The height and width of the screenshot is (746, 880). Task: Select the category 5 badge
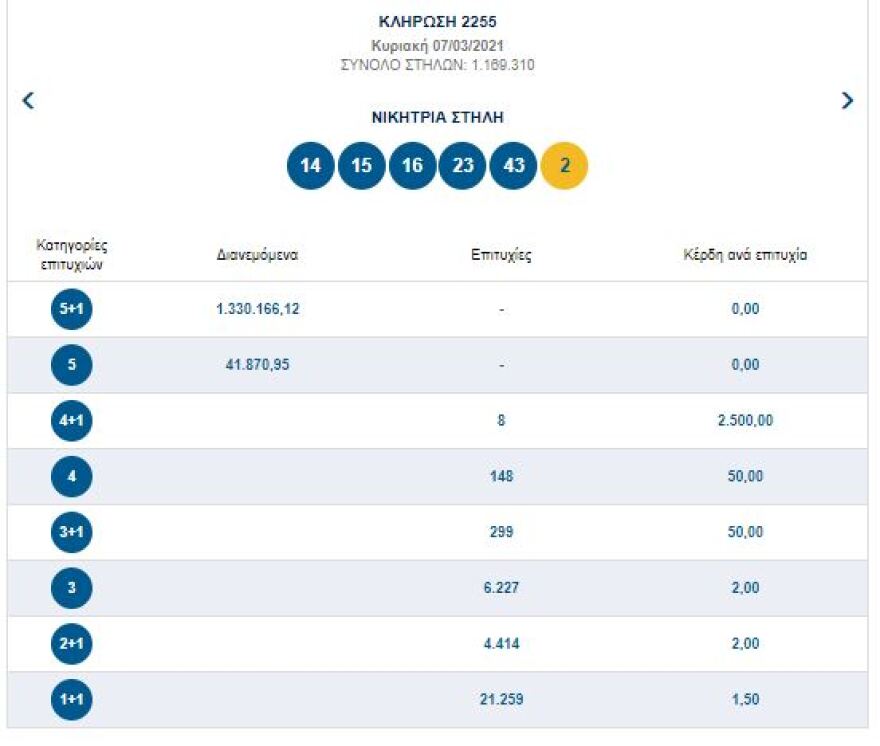coord(69,365)
